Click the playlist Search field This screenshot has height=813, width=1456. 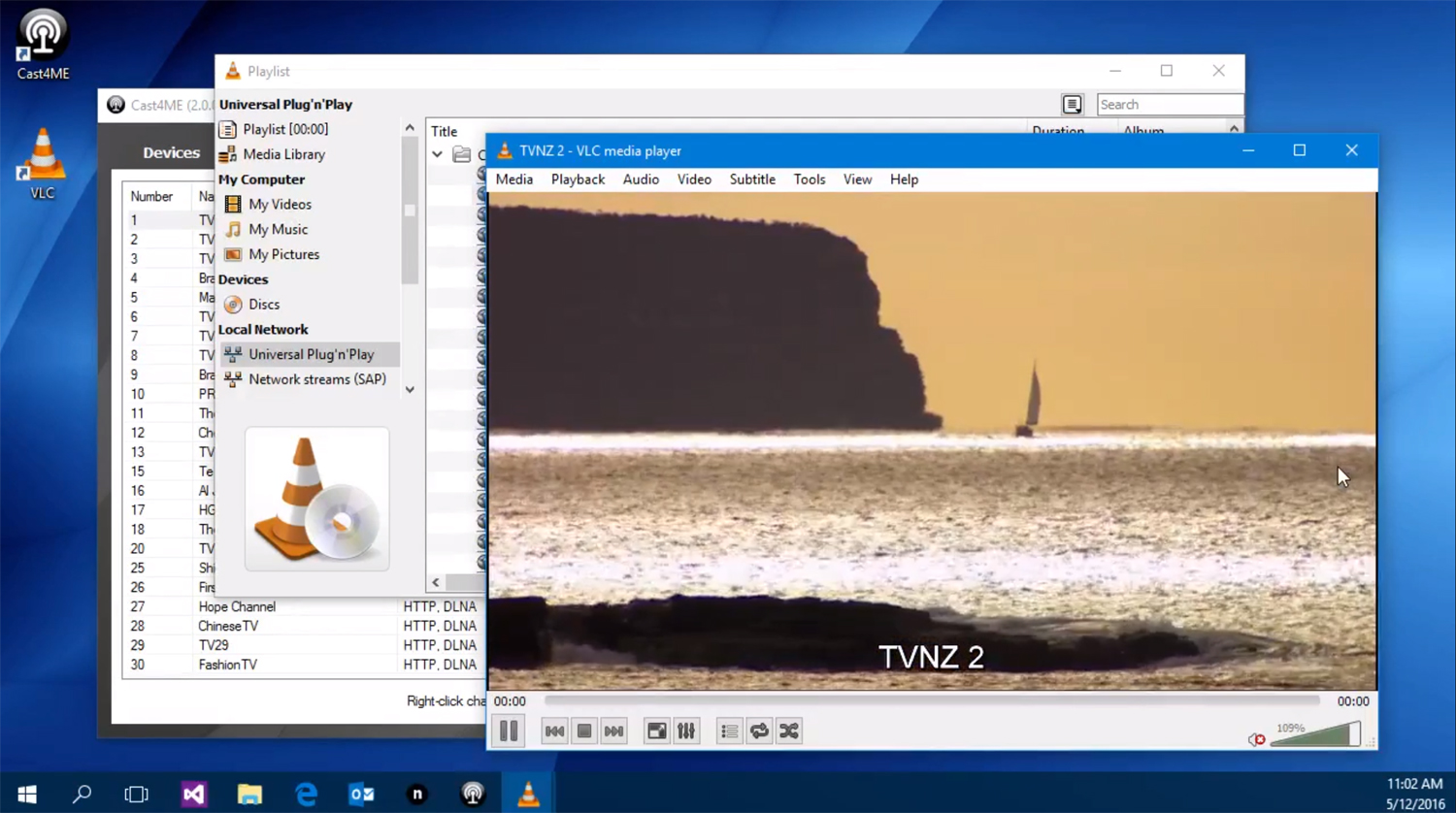point(1170,105)
